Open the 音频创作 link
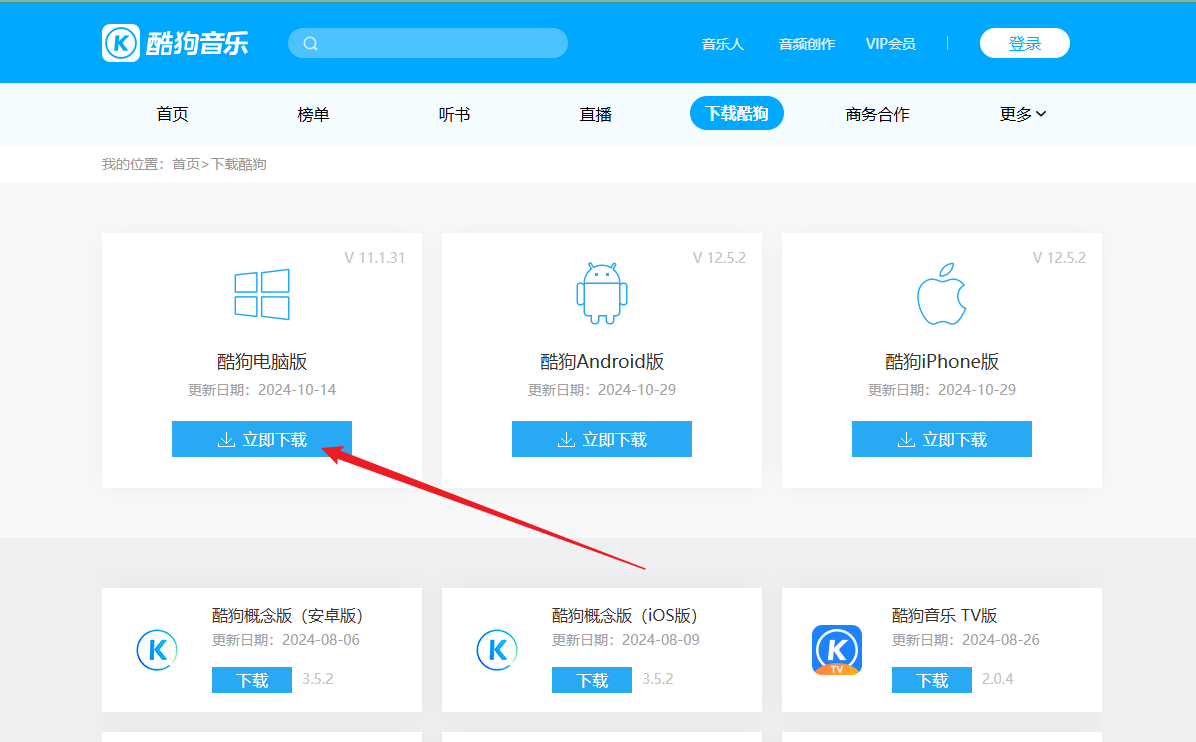This screenshot has height=742, width=1196. click(x=806, y=44)
